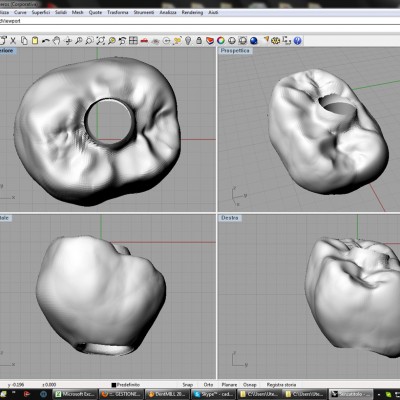Click Registra storia in status bar
400x400 pixels.
coord(281,384)
